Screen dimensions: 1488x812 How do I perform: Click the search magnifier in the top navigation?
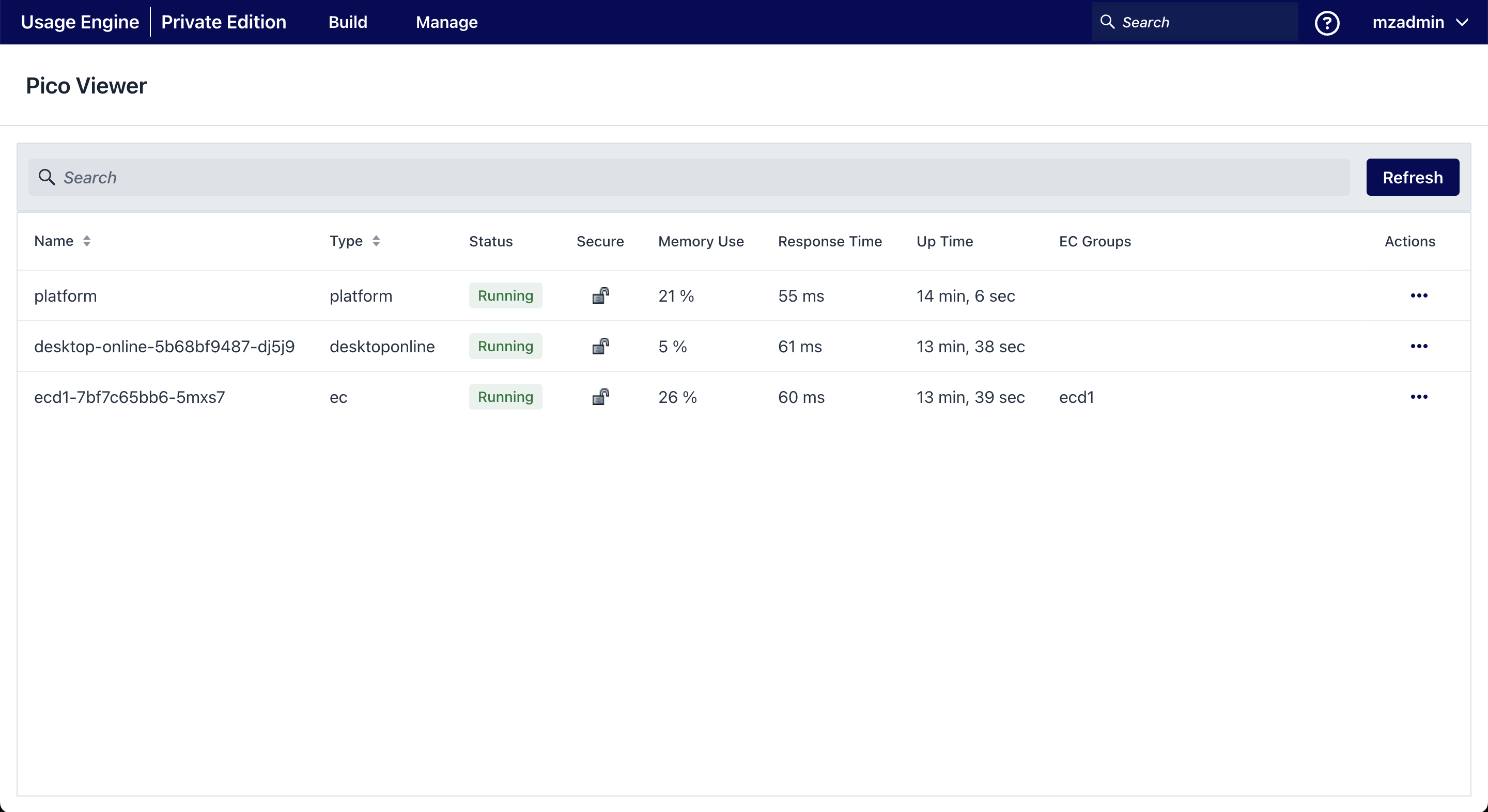(x=1107, y=22)
